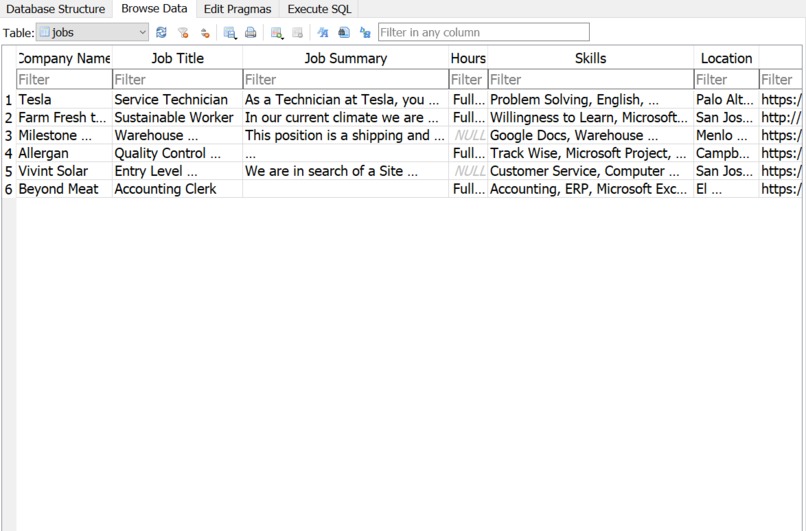The height and width of the screenshot is (531, 806).
Task: Select the 'Farm Fresh t...' cell
Action: click(64, 118)
